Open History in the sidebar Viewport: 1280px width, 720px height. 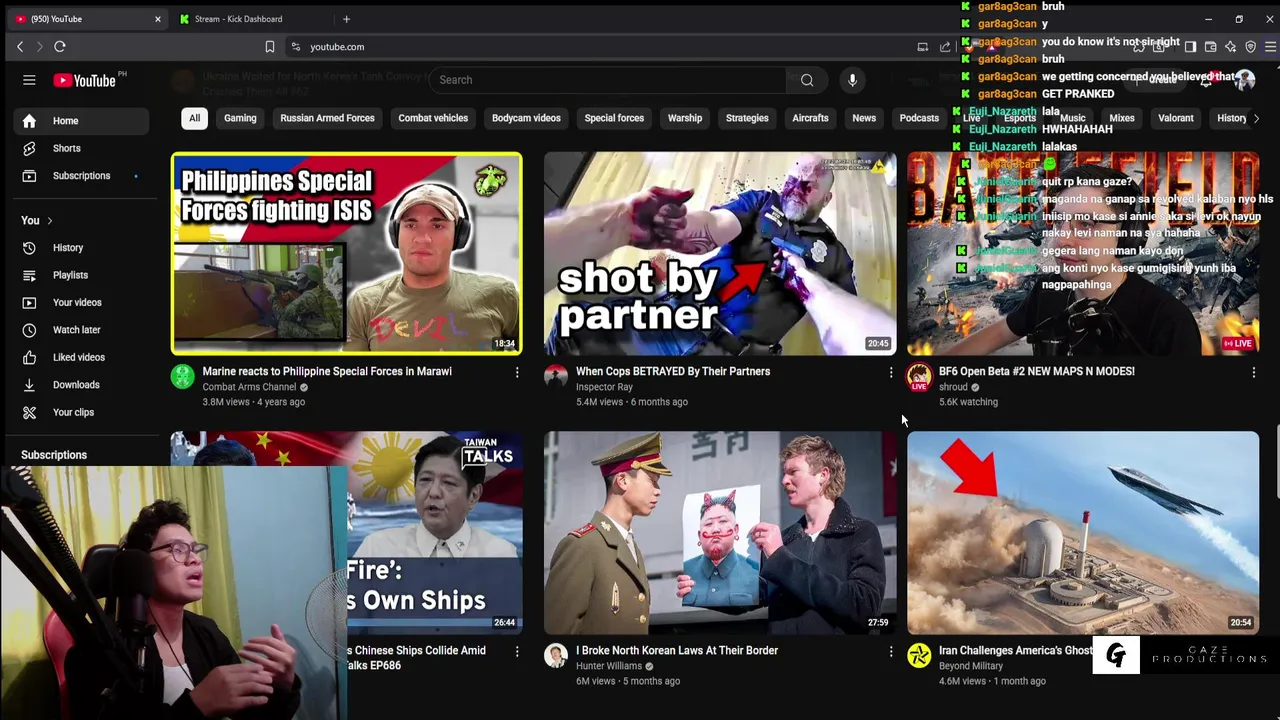click(x=81, y=248)
